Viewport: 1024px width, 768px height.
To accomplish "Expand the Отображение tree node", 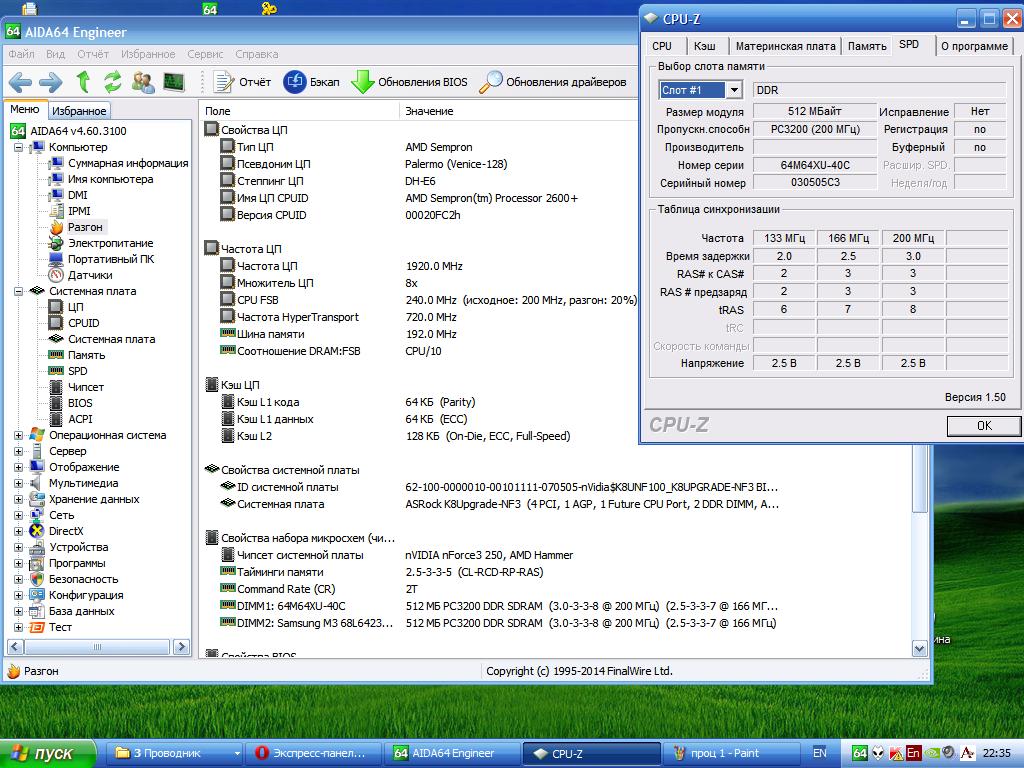I will click(18, 467).
